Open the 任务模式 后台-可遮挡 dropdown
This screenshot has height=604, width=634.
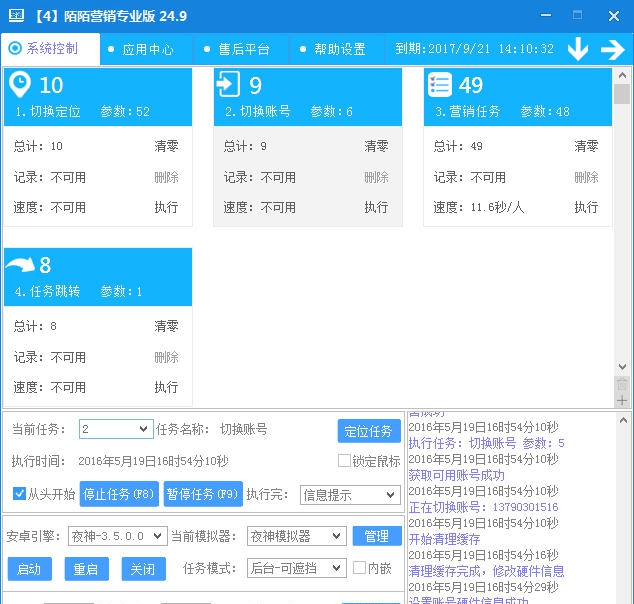297,568
